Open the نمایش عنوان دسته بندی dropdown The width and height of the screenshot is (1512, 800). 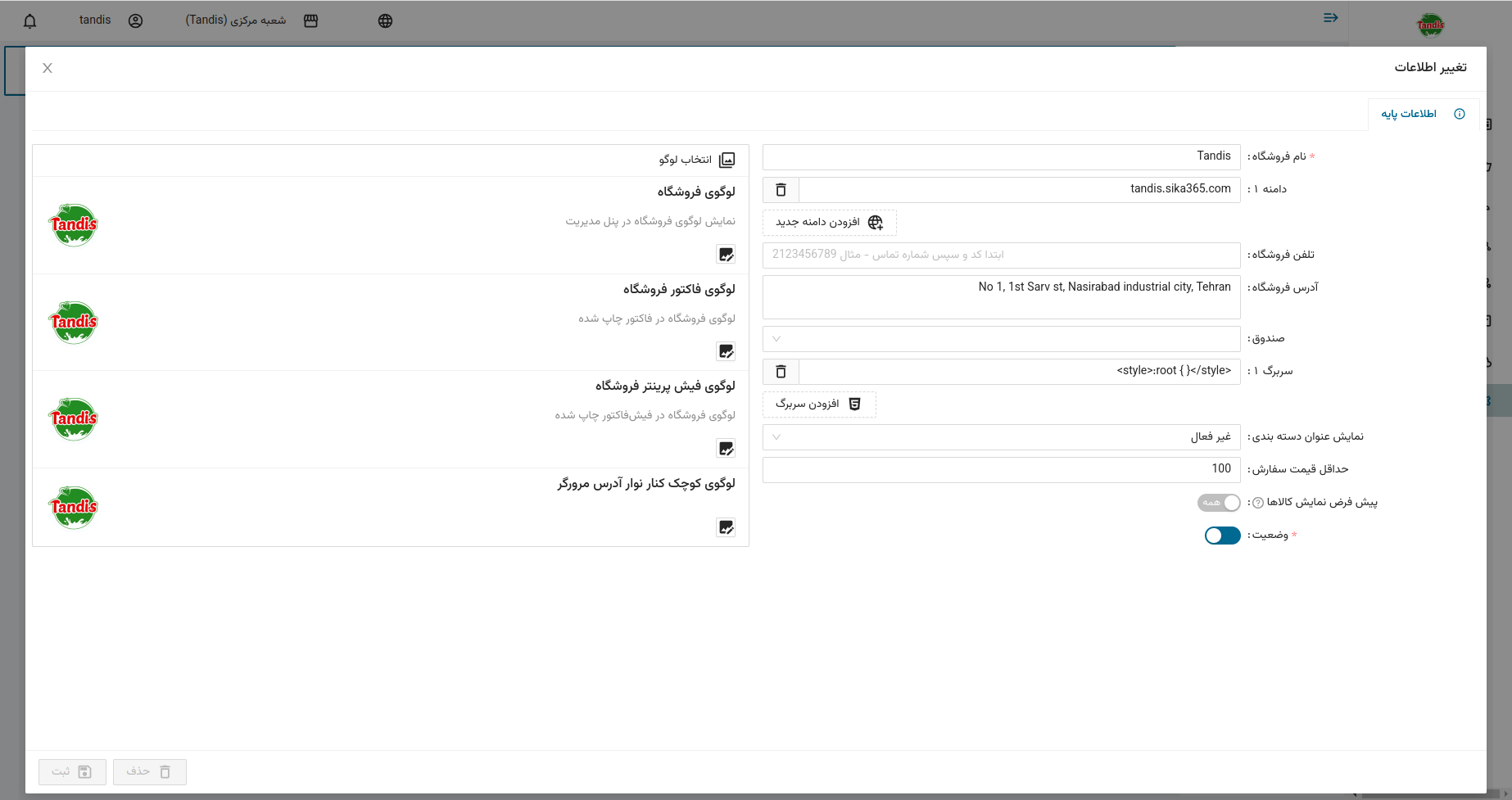point(1001,437)
